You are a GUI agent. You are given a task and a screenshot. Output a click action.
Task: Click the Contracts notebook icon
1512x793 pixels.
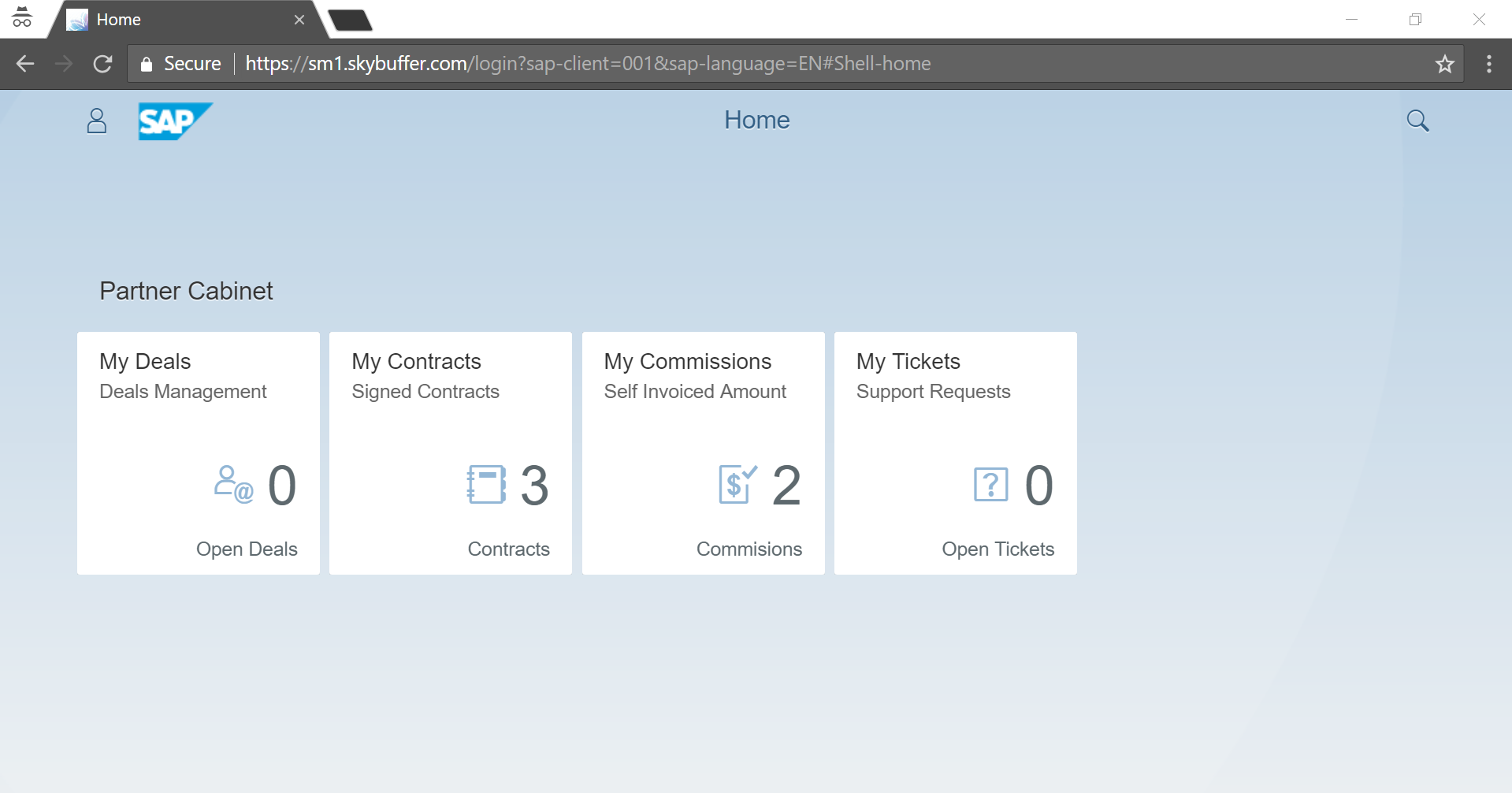486,484
